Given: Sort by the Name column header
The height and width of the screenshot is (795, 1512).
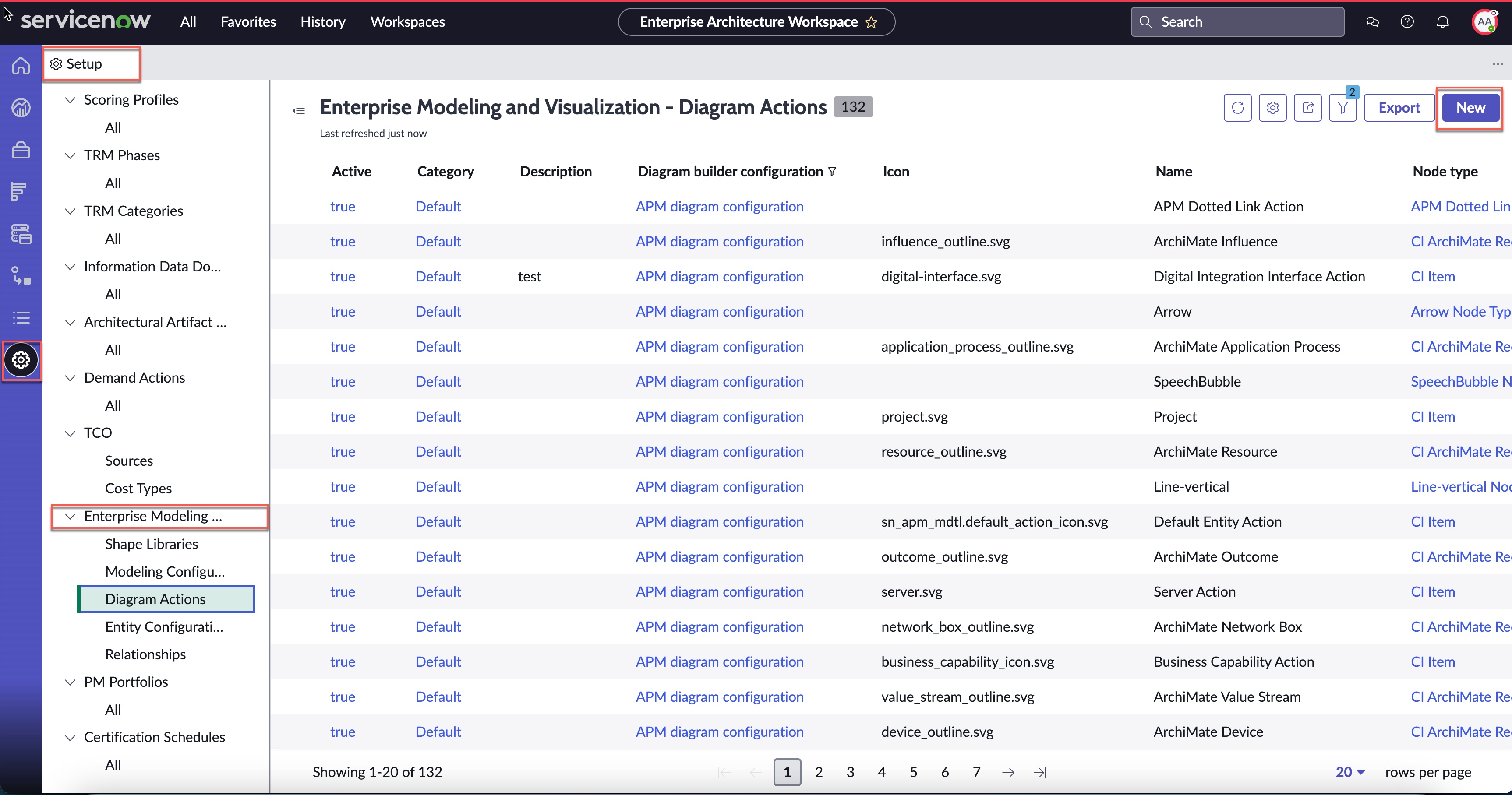Looking at the screenshot, I should (x=1174, y=171).
